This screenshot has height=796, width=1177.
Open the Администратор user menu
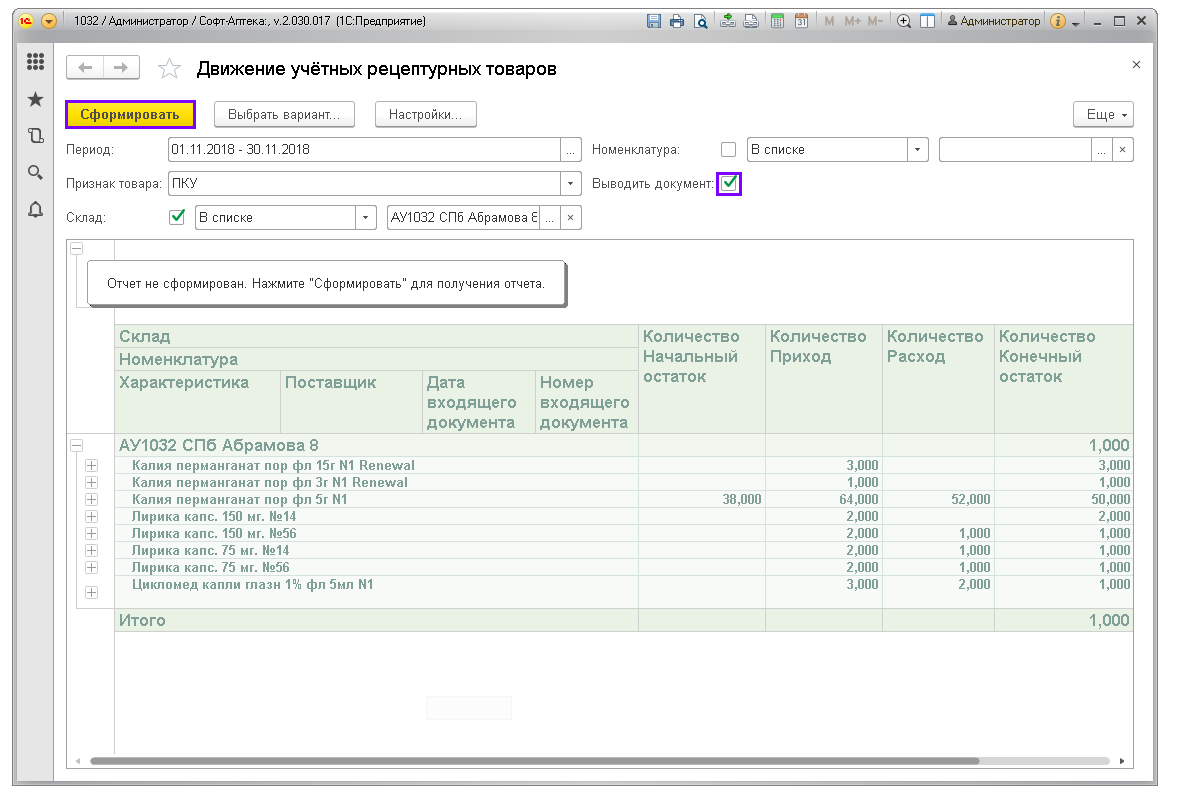pyautogui.click(x=994, y=21)
